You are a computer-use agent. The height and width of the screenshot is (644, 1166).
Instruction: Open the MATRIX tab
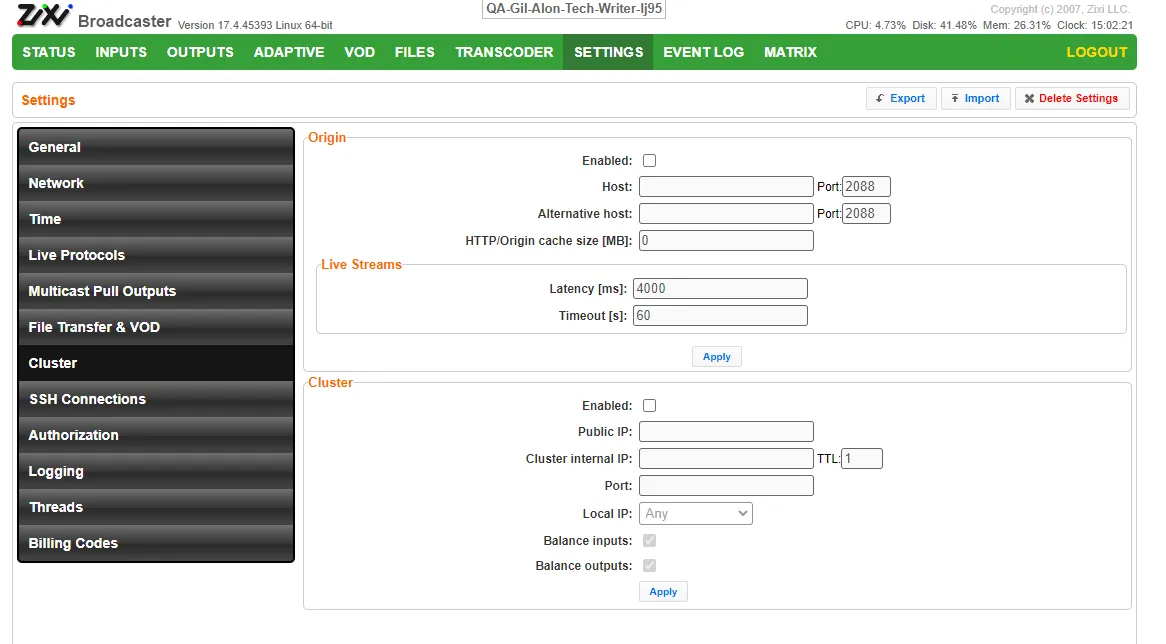tap(790, 52)
